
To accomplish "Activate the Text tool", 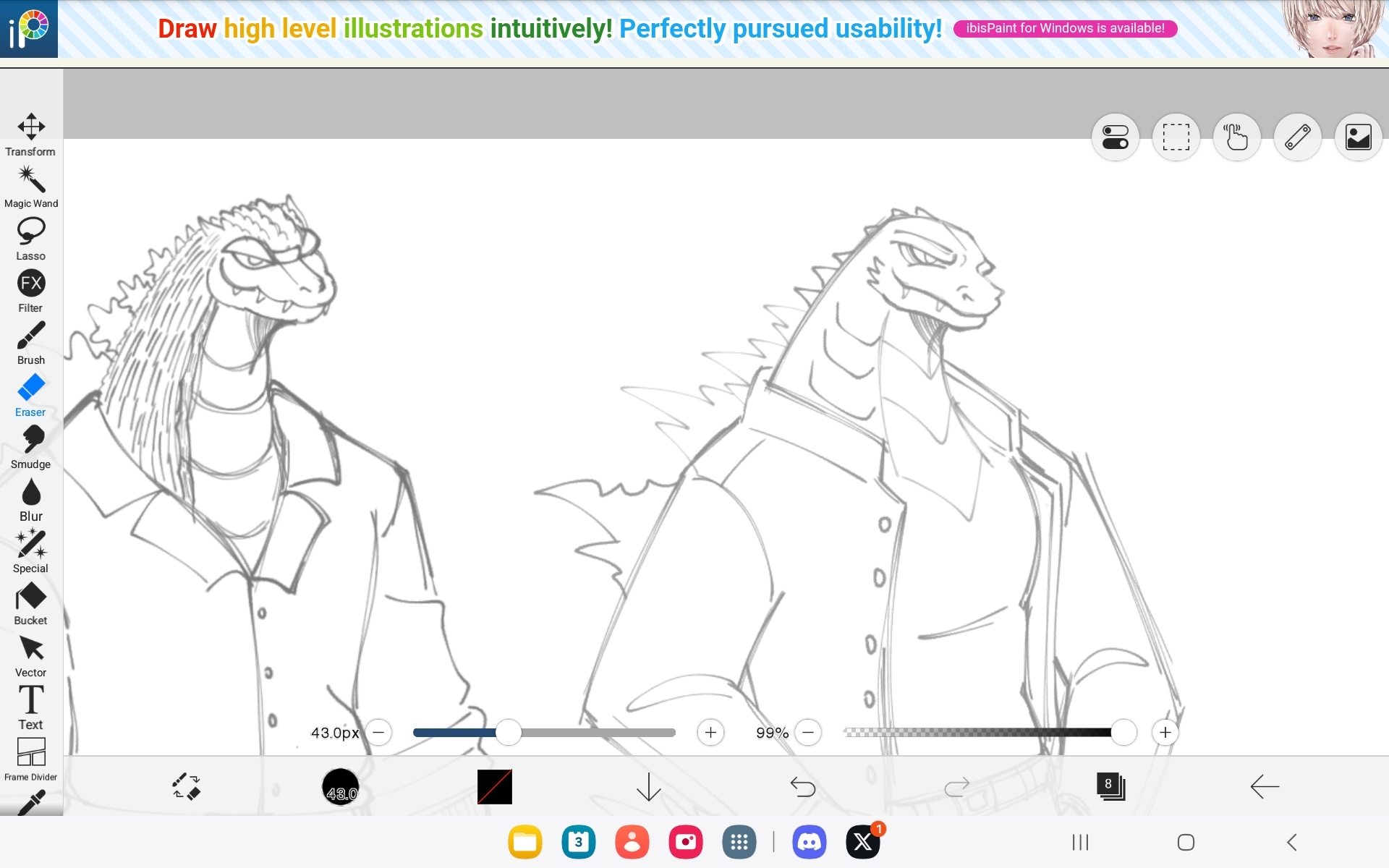I will (31, 707).
